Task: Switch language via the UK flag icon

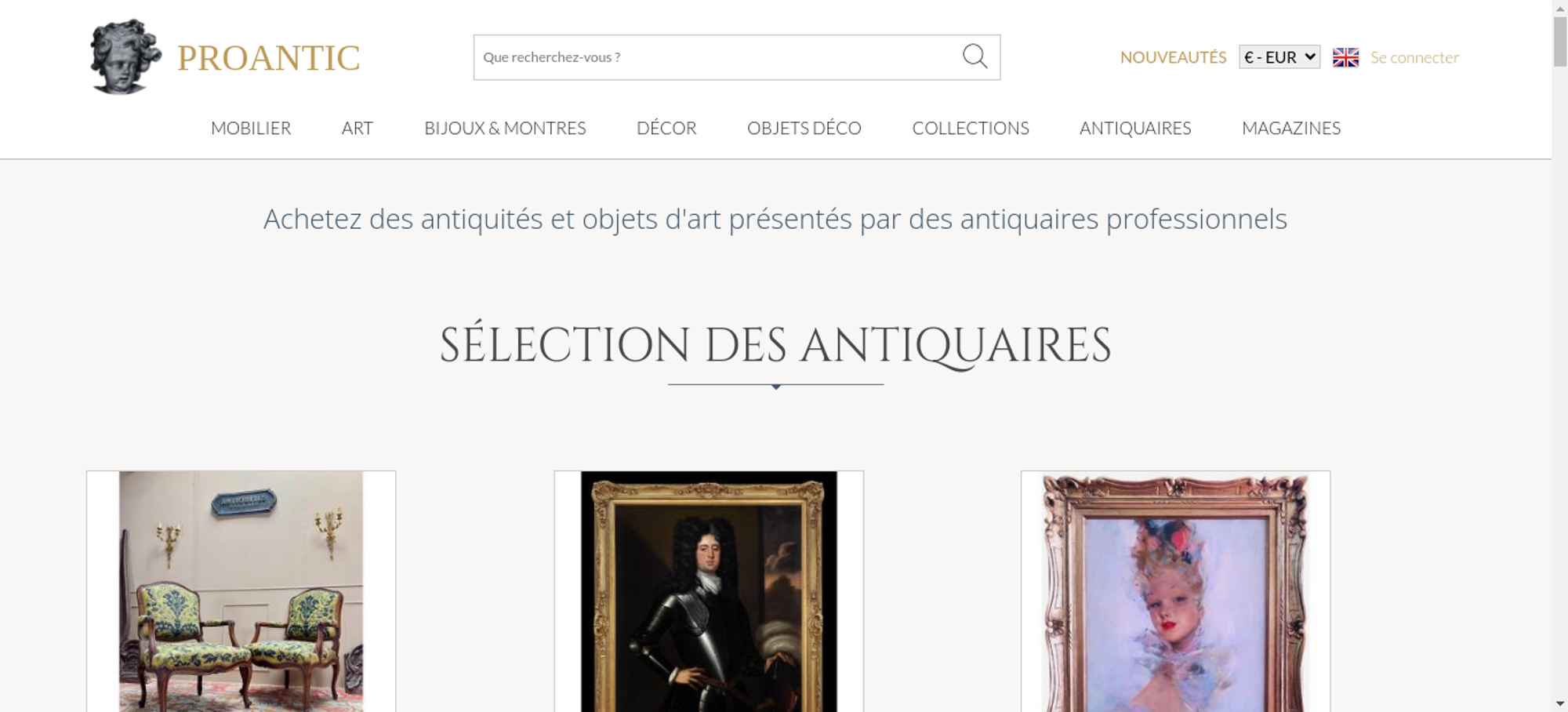Action: [1345, 57]
